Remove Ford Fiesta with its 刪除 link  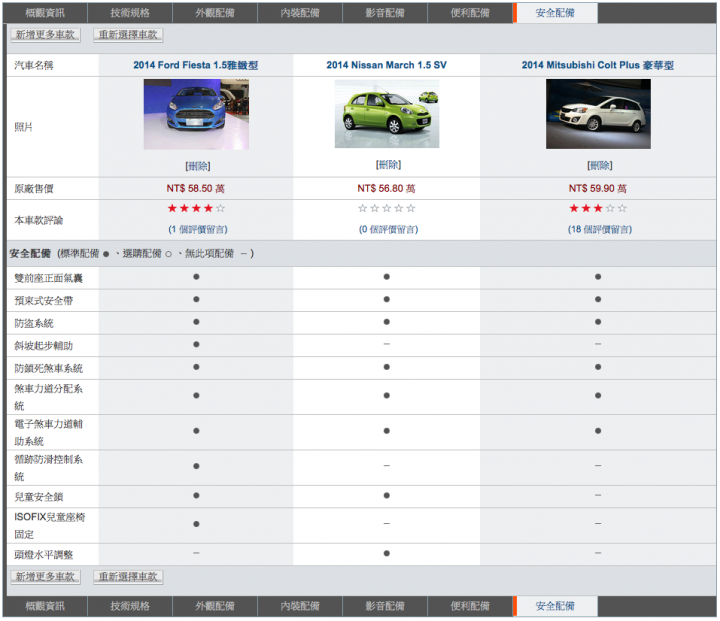point(198,166)
